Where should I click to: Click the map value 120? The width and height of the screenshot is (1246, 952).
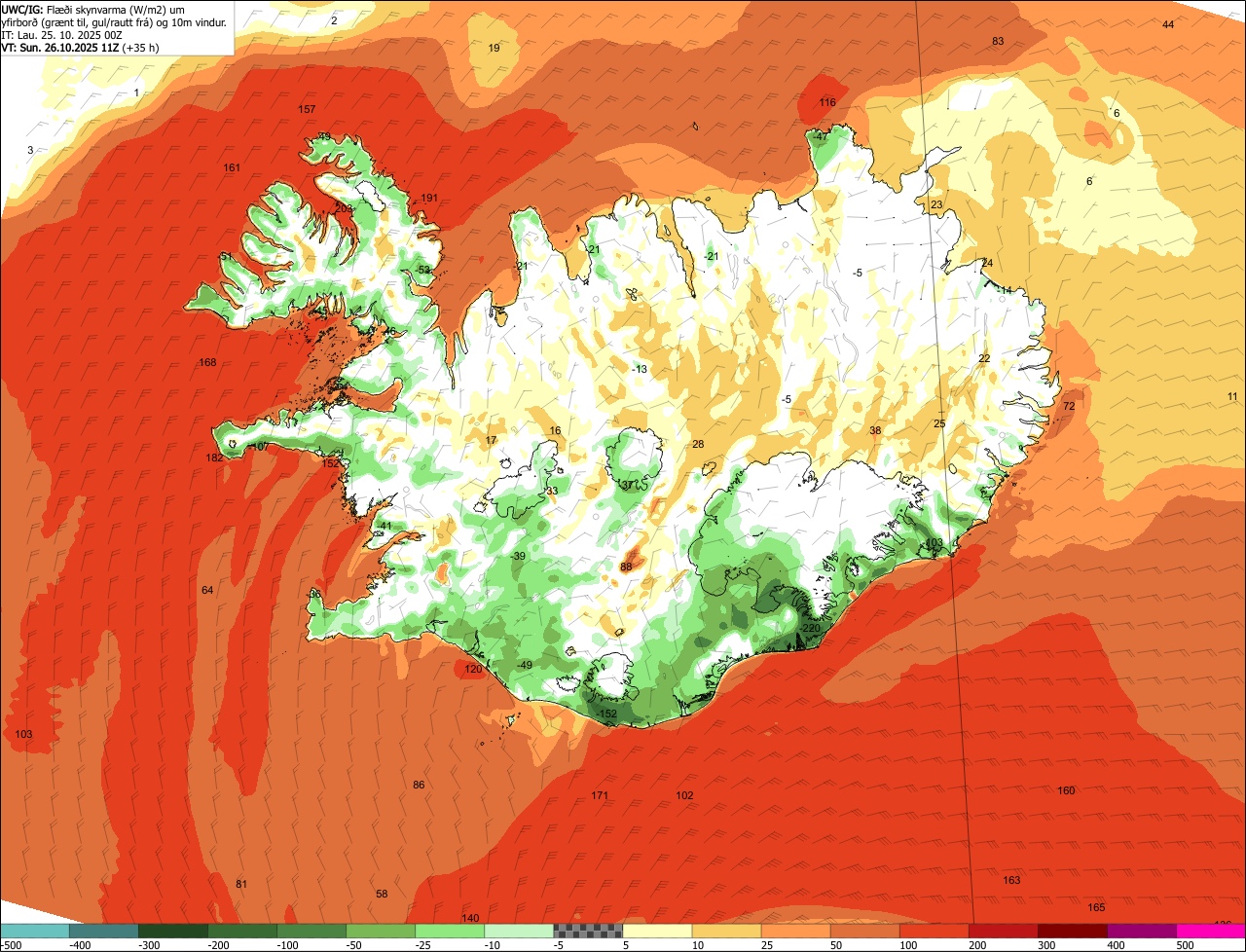point(473,669)
